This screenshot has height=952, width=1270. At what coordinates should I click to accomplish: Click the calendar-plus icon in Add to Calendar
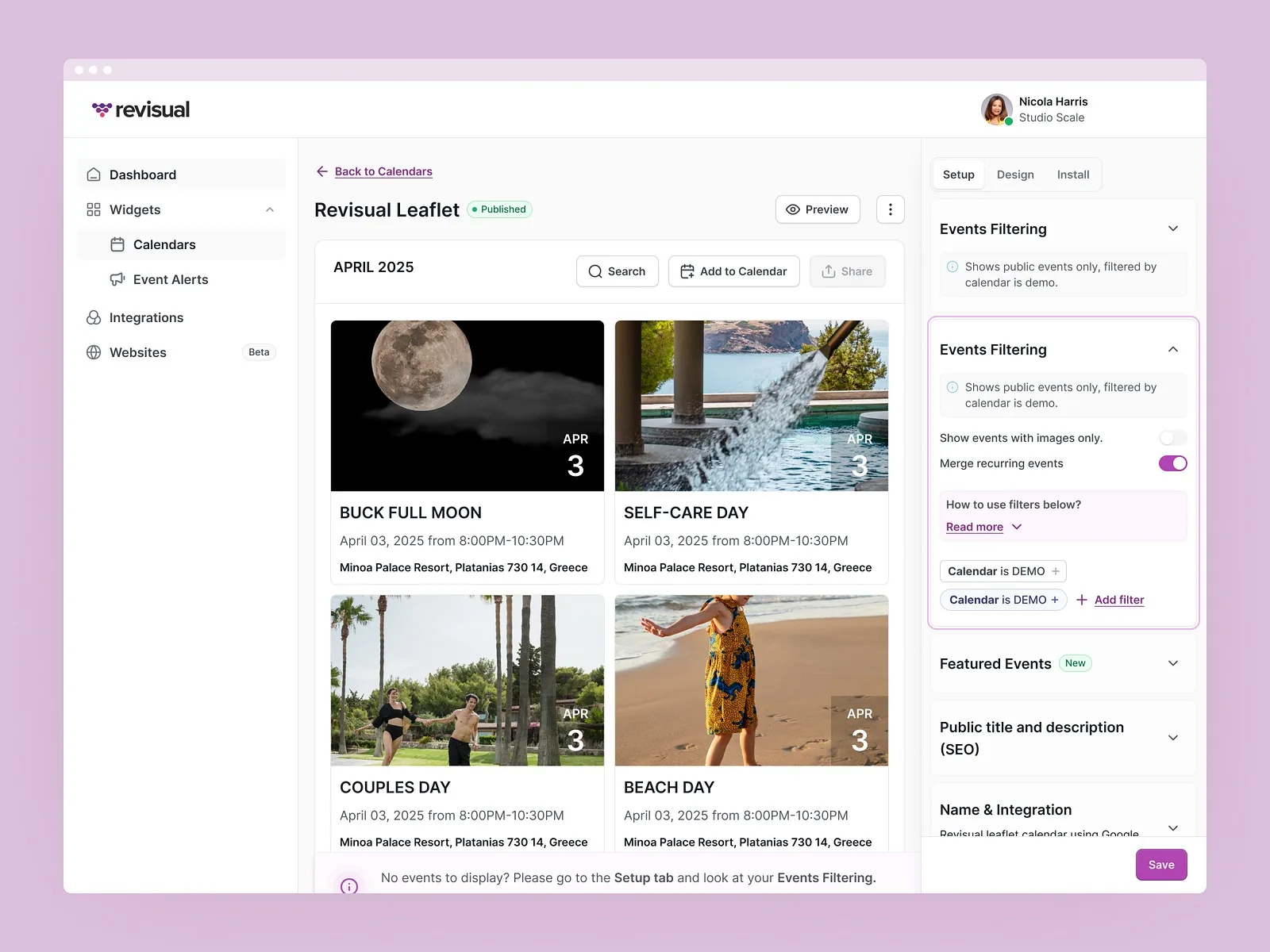pos(687,271)
